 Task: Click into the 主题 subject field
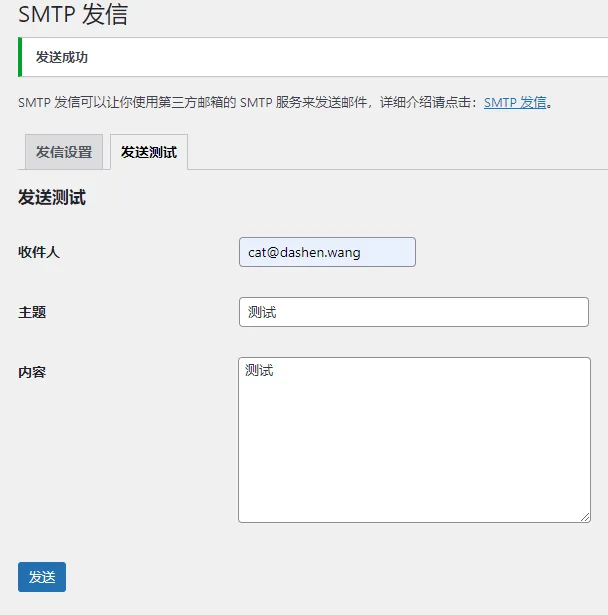click(x=414, y=312)
